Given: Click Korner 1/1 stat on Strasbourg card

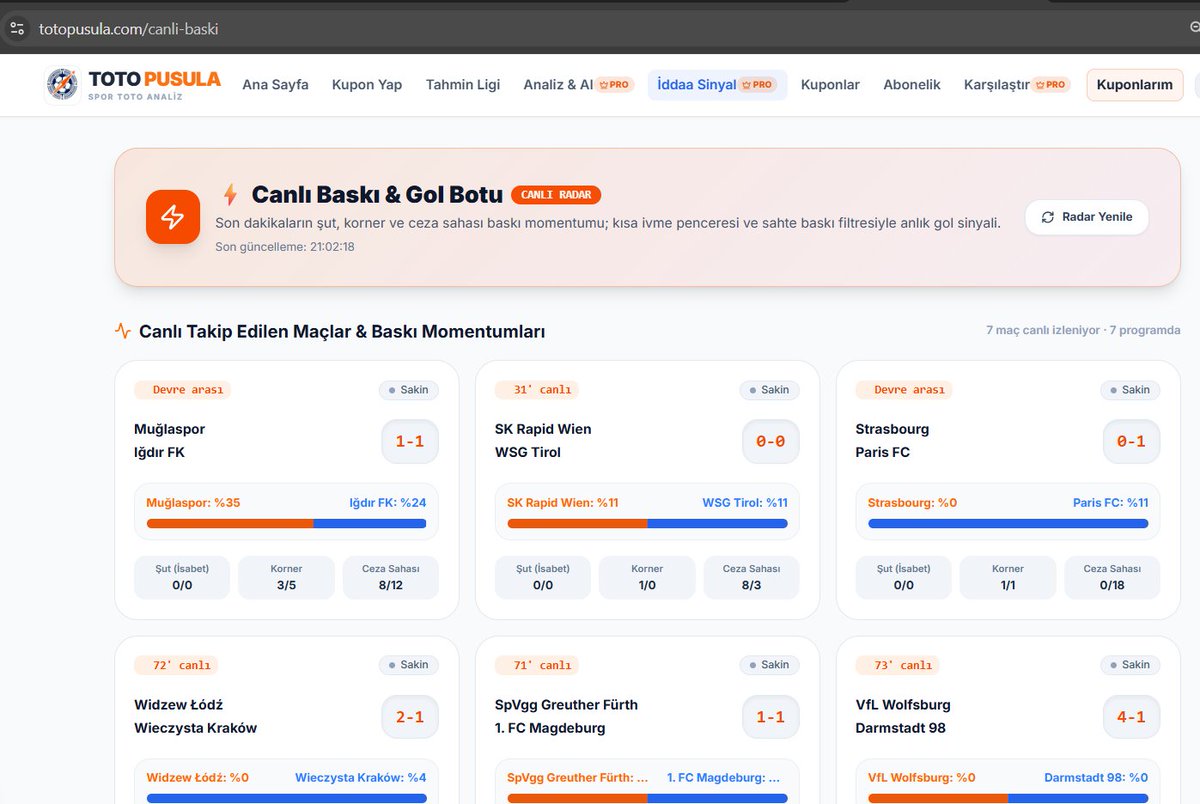Looking at the screenshot, I should pos(1008,577).
